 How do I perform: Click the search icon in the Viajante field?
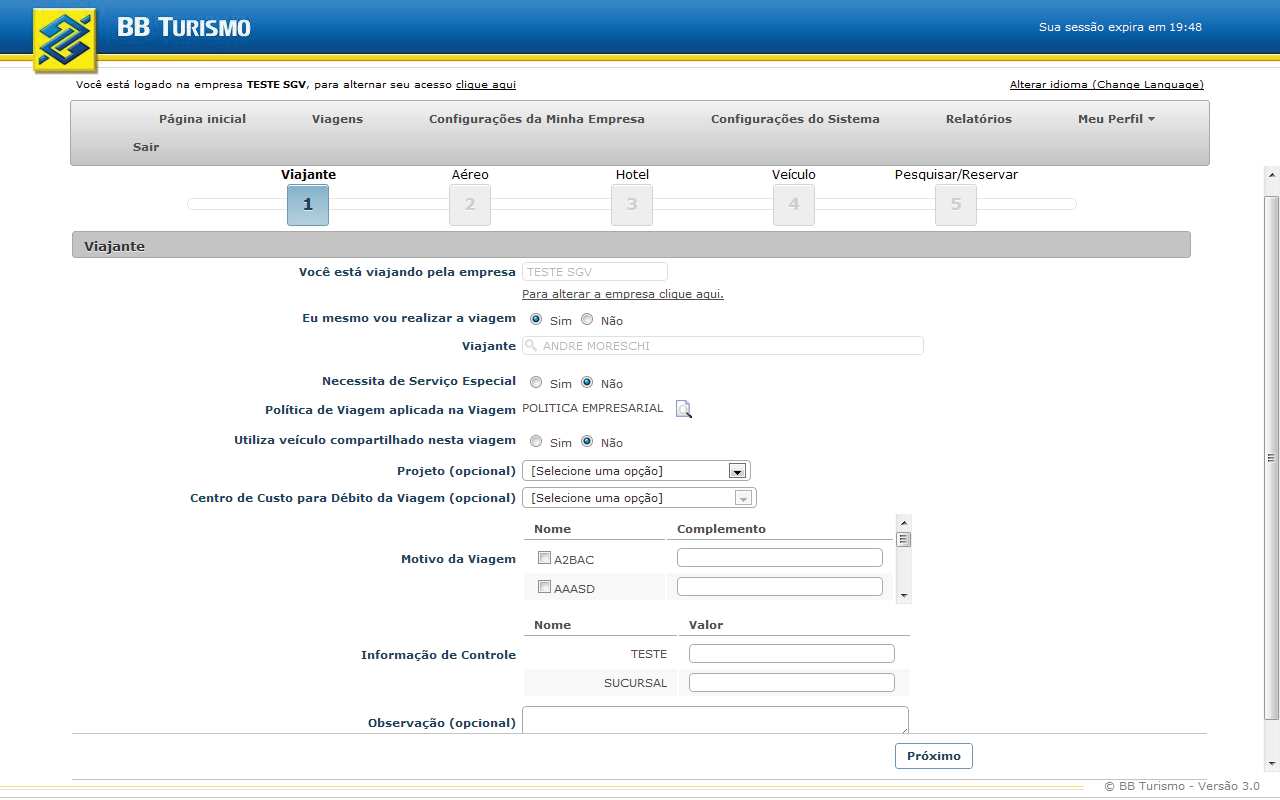pyautogui.click(x=532, y=345)
